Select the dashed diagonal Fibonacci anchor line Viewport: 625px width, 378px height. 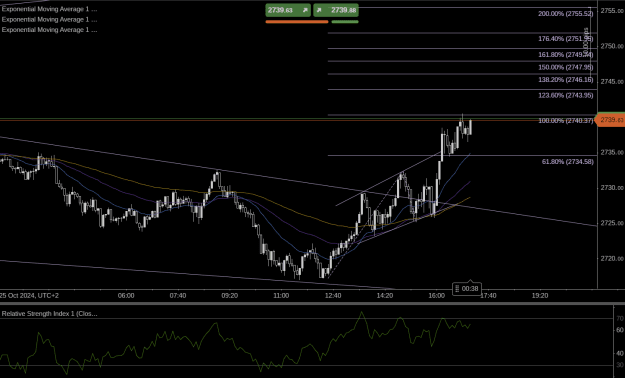365,225
